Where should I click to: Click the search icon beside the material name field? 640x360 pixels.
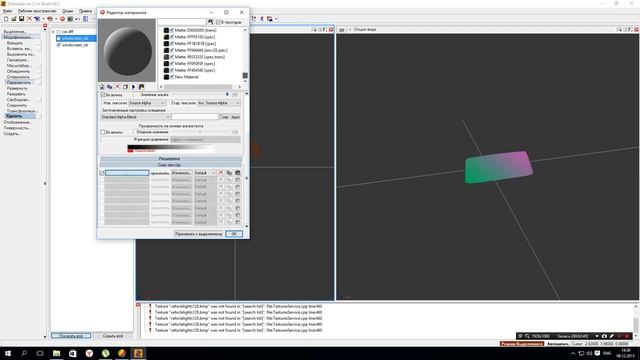point(211,22)
